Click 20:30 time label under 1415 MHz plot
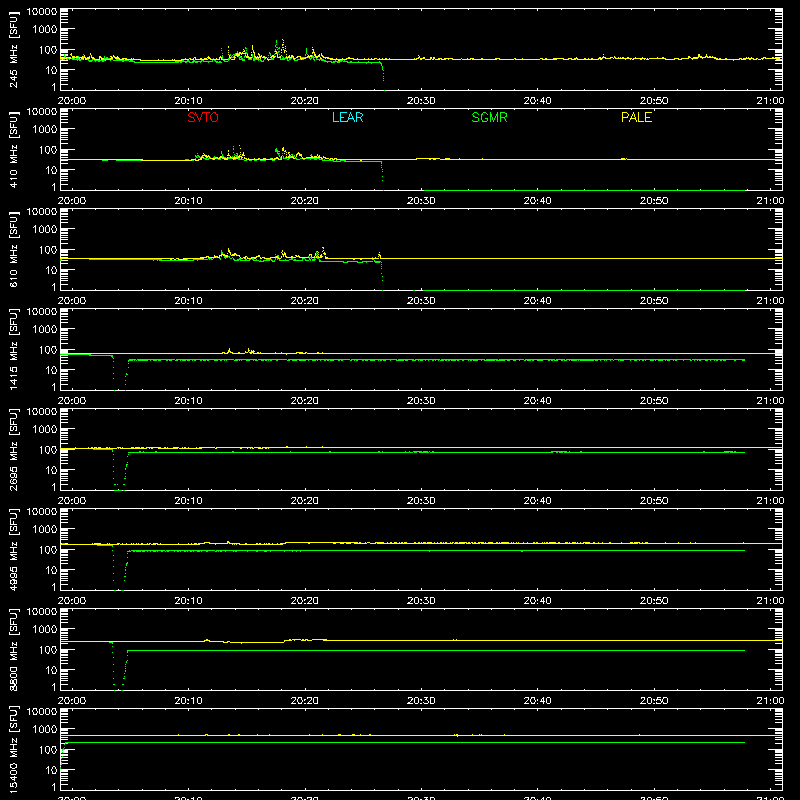Viewport: 800px width, 800px height. (421, 401)
